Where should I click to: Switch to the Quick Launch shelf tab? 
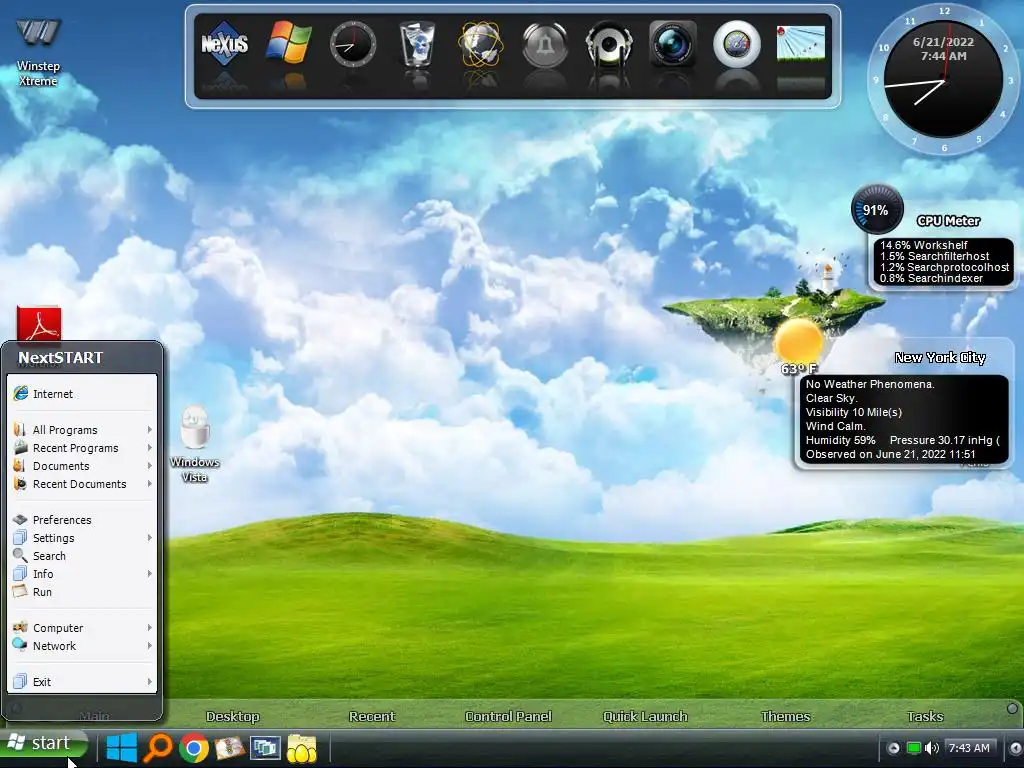point(645,716)
